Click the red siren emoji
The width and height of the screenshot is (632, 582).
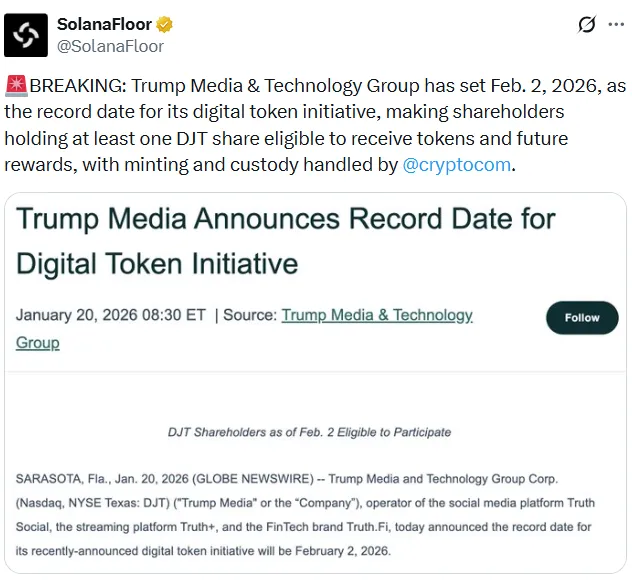coord(15,85)
